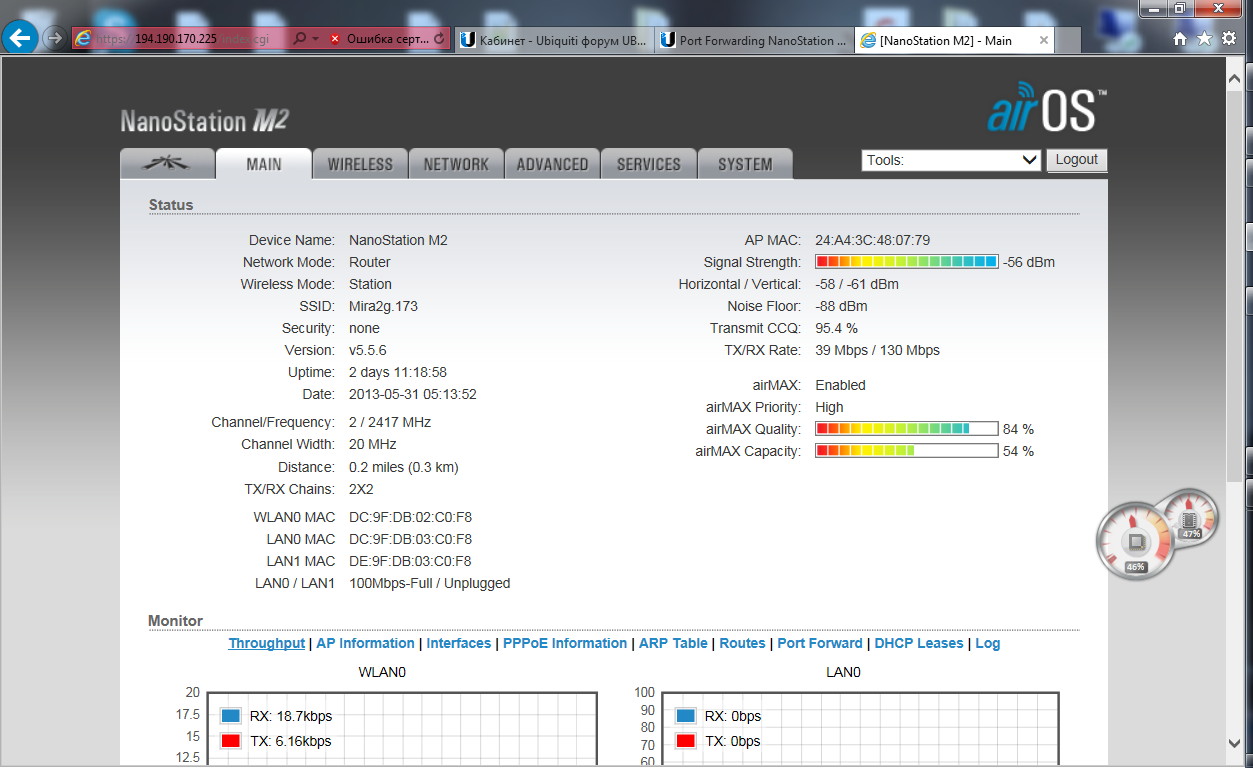Open the NETWORK tab
The image size is (1253, 768).
click(456, 164)
